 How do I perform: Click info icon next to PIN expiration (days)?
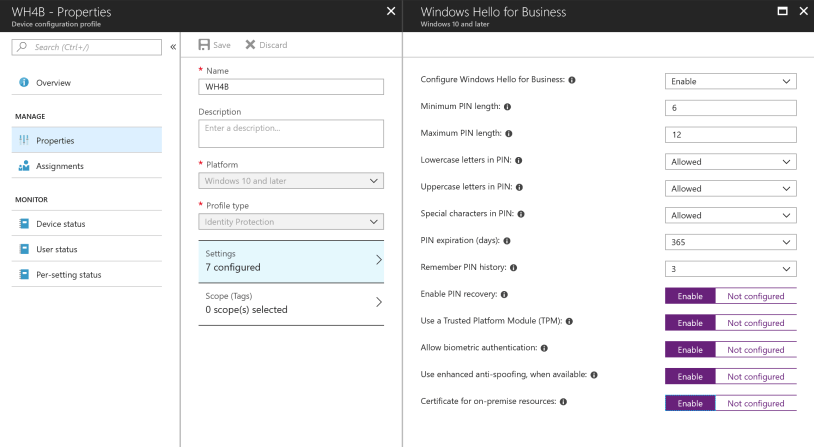coord(509,241)
